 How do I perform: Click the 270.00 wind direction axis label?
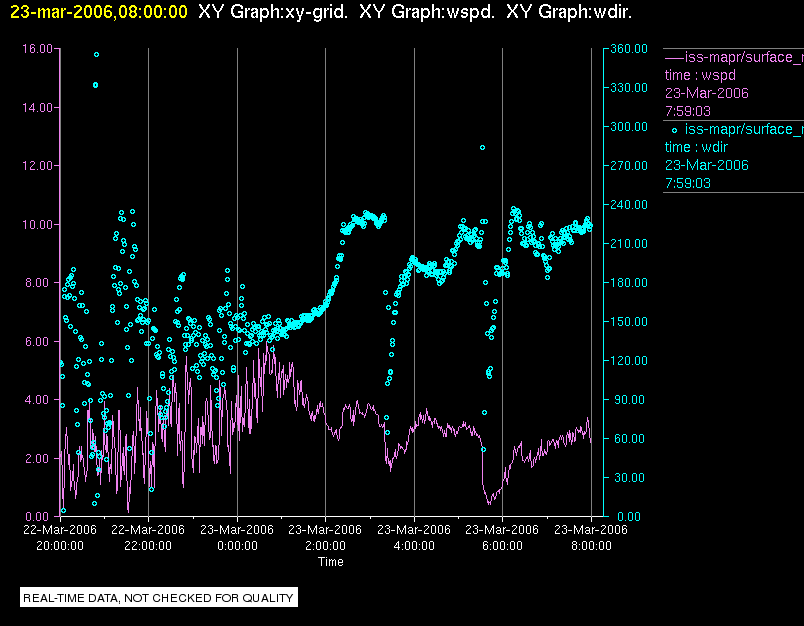pos(629,166)
